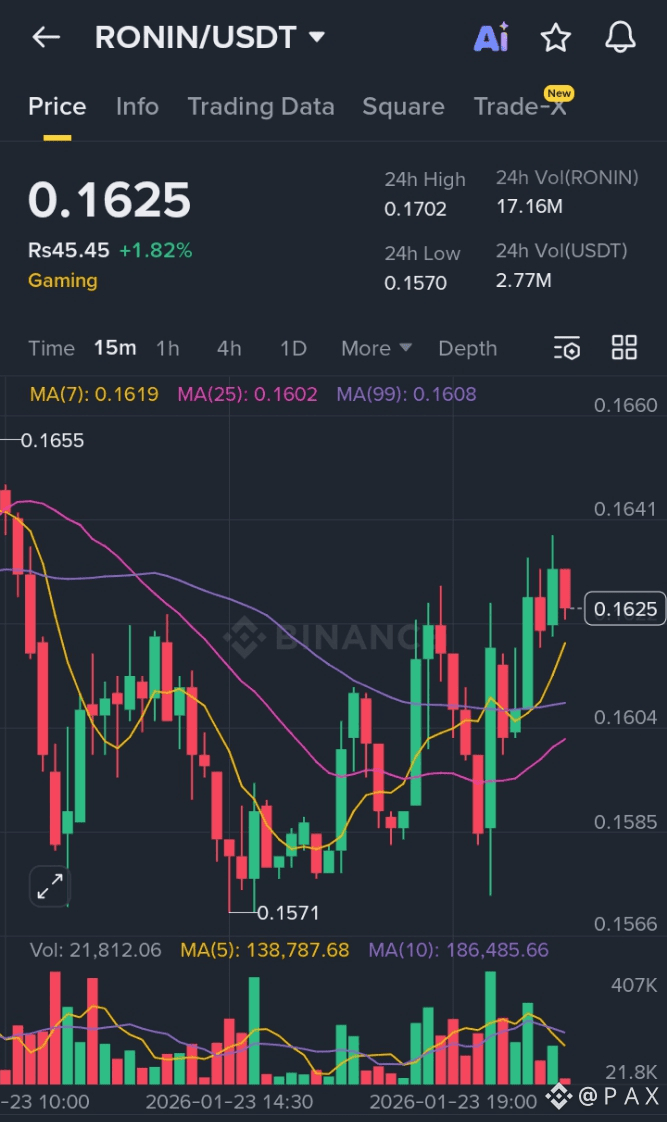Tap the current price 0.1625 axis marker

625,609
